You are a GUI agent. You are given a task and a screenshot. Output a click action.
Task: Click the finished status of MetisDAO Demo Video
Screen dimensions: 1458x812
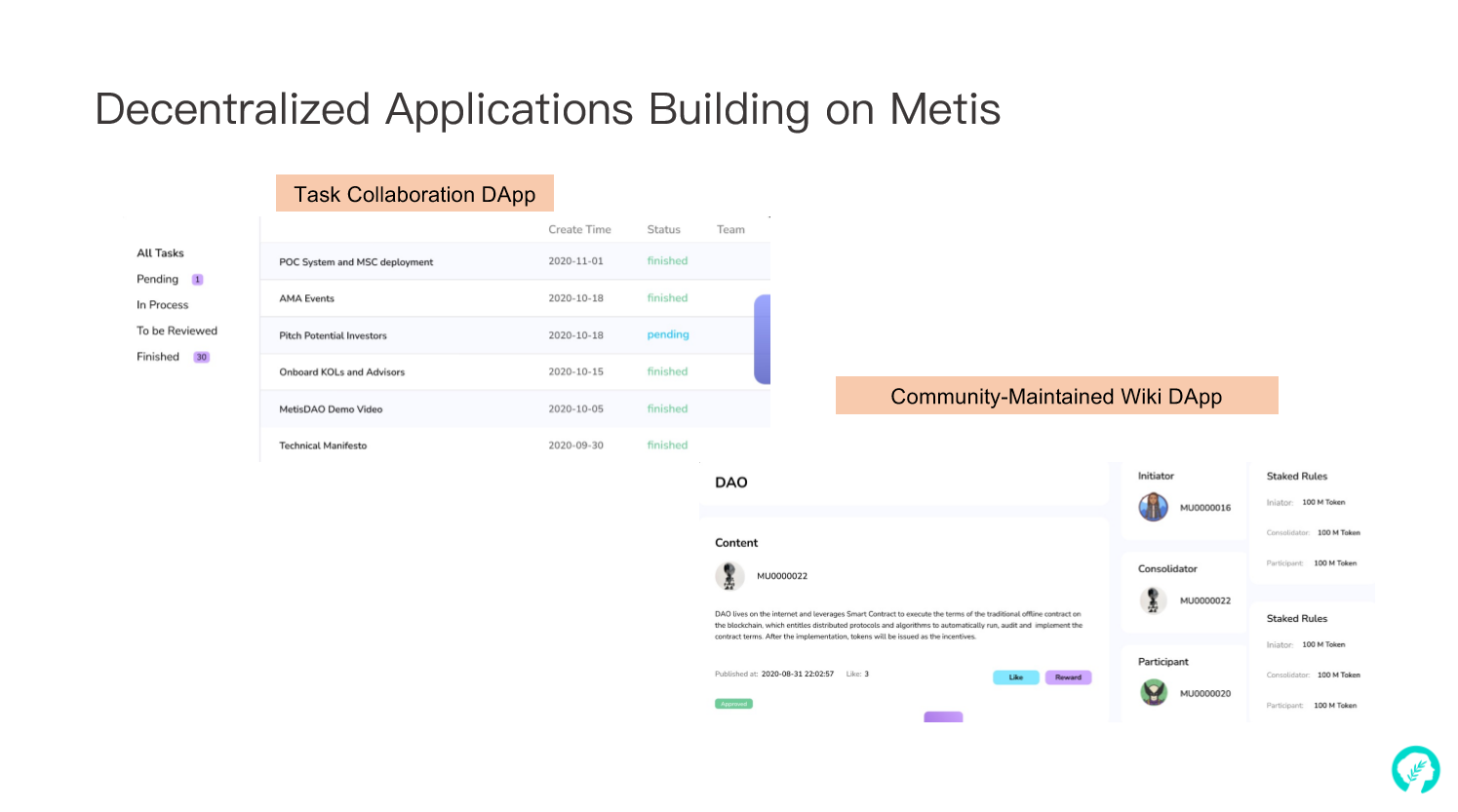tap(667, 409)
